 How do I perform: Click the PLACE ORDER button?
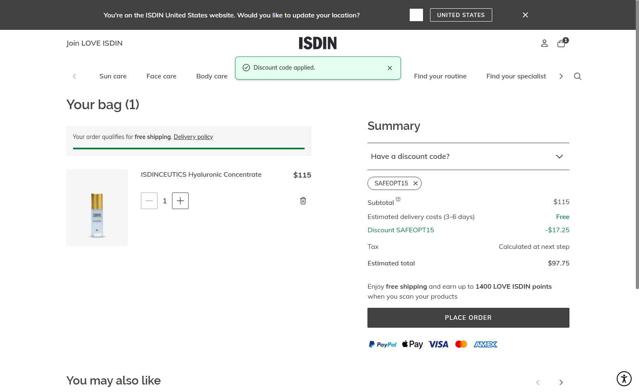tap(468, 318)
